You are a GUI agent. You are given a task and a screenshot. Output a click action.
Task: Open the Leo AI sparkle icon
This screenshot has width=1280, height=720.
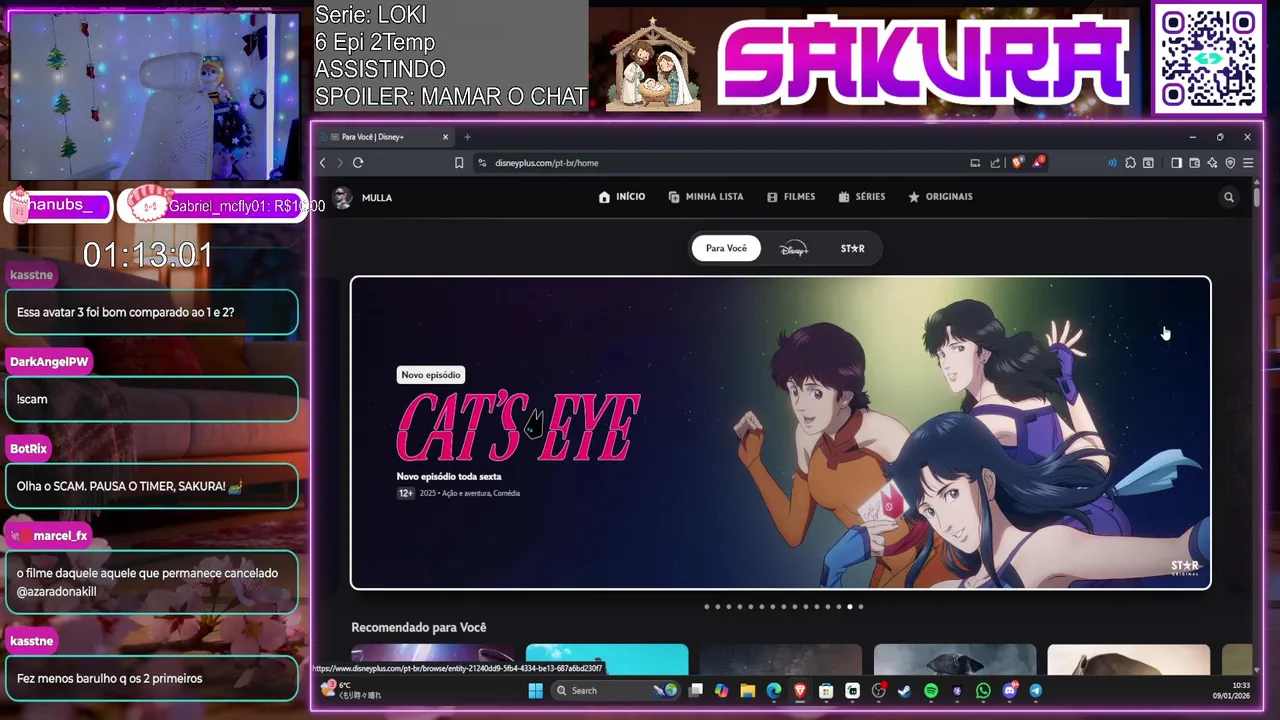pyautogui.click(x=1212, y=163)
